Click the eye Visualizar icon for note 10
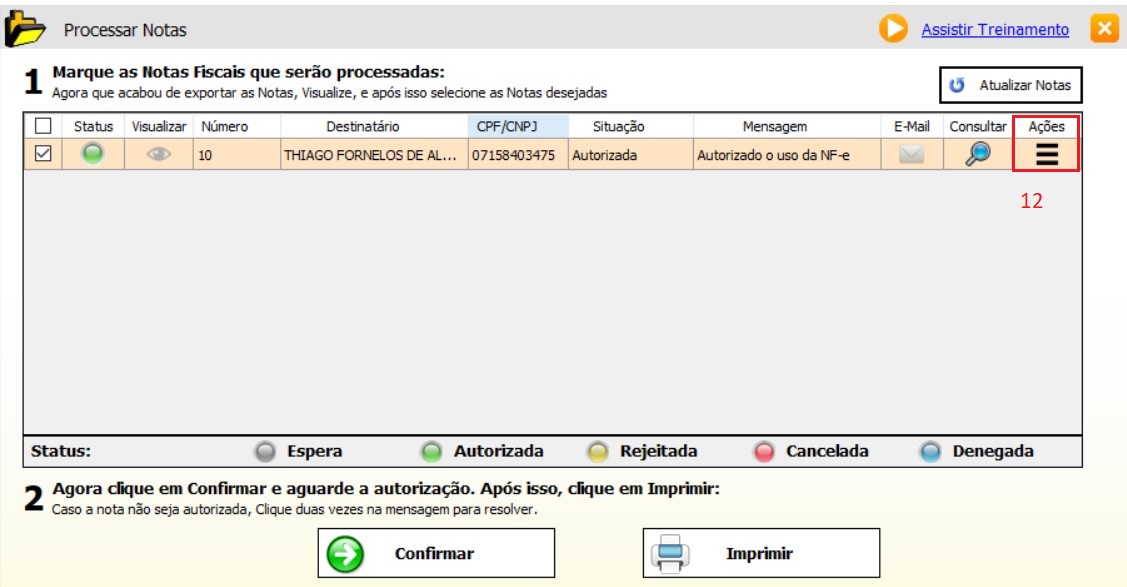This screenshot has height=587, width=1127. [x=159, y=155]
